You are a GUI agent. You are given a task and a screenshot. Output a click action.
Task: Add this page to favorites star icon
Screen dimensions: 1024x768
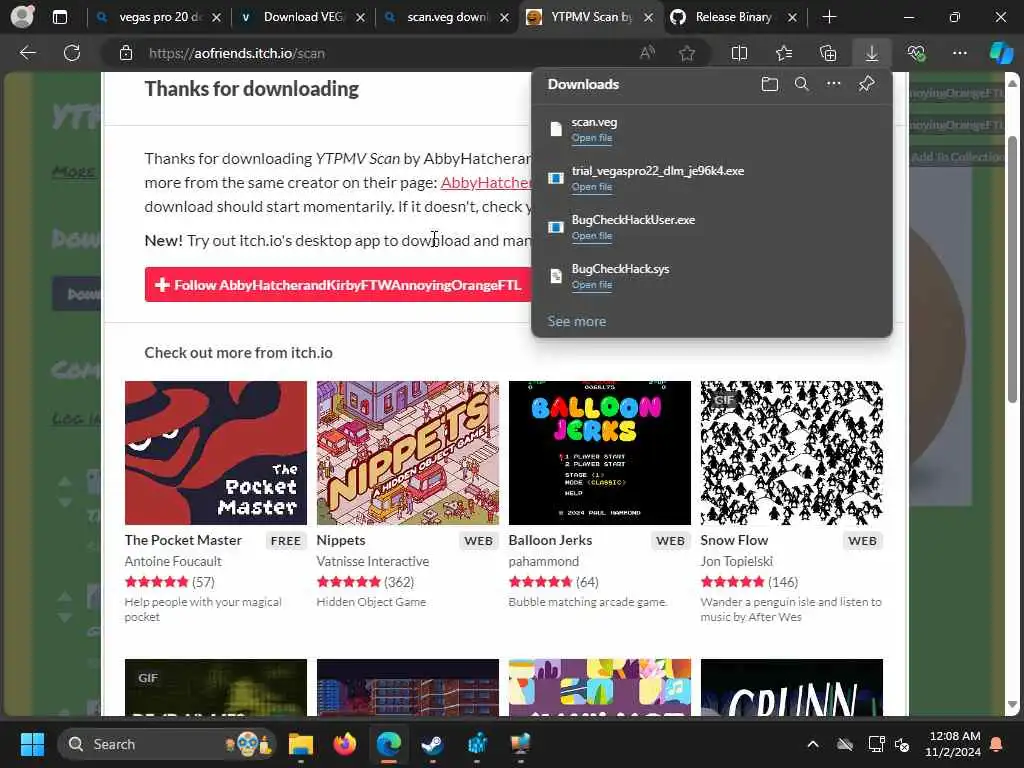pos(686,54)
